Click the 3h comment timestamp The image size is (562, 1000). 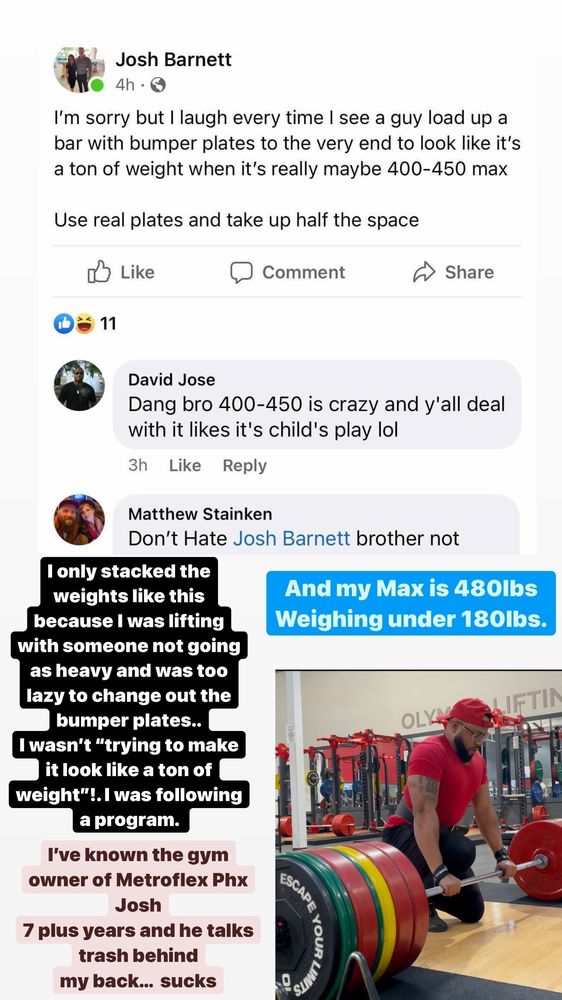tap(138, 466)
